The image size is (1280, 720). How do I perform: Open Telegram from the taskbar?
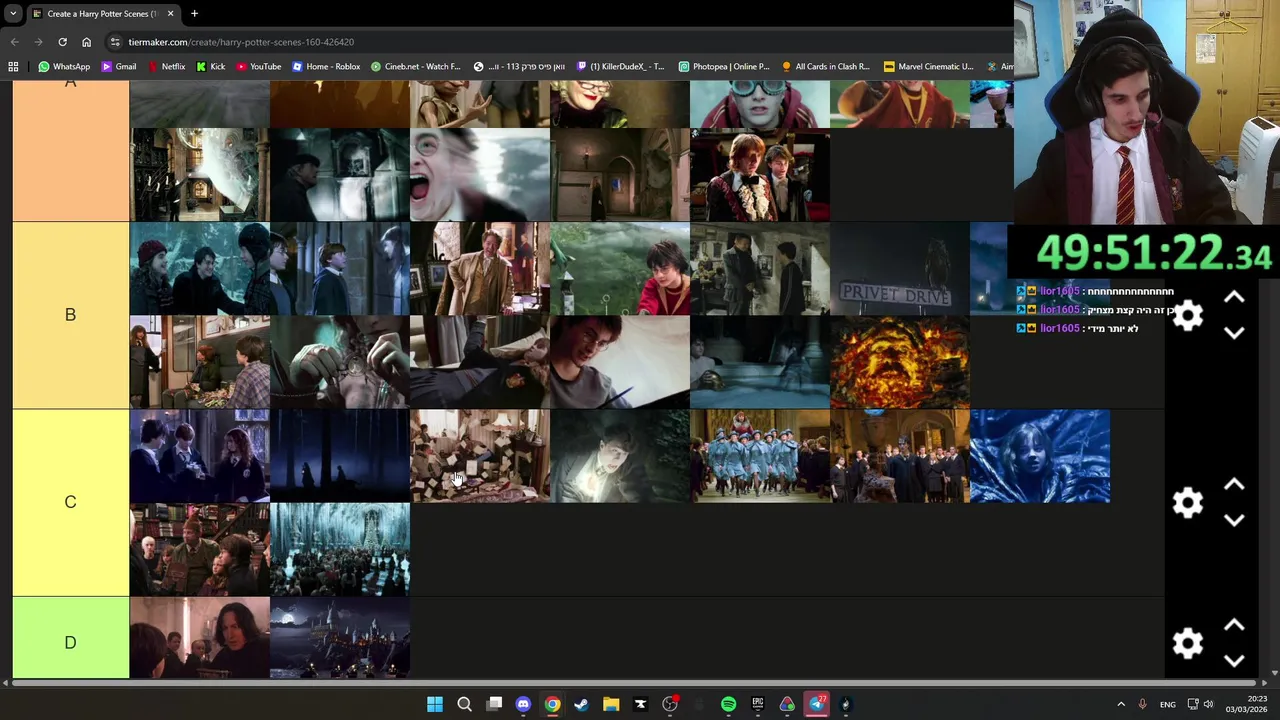[x=817, y=705]
